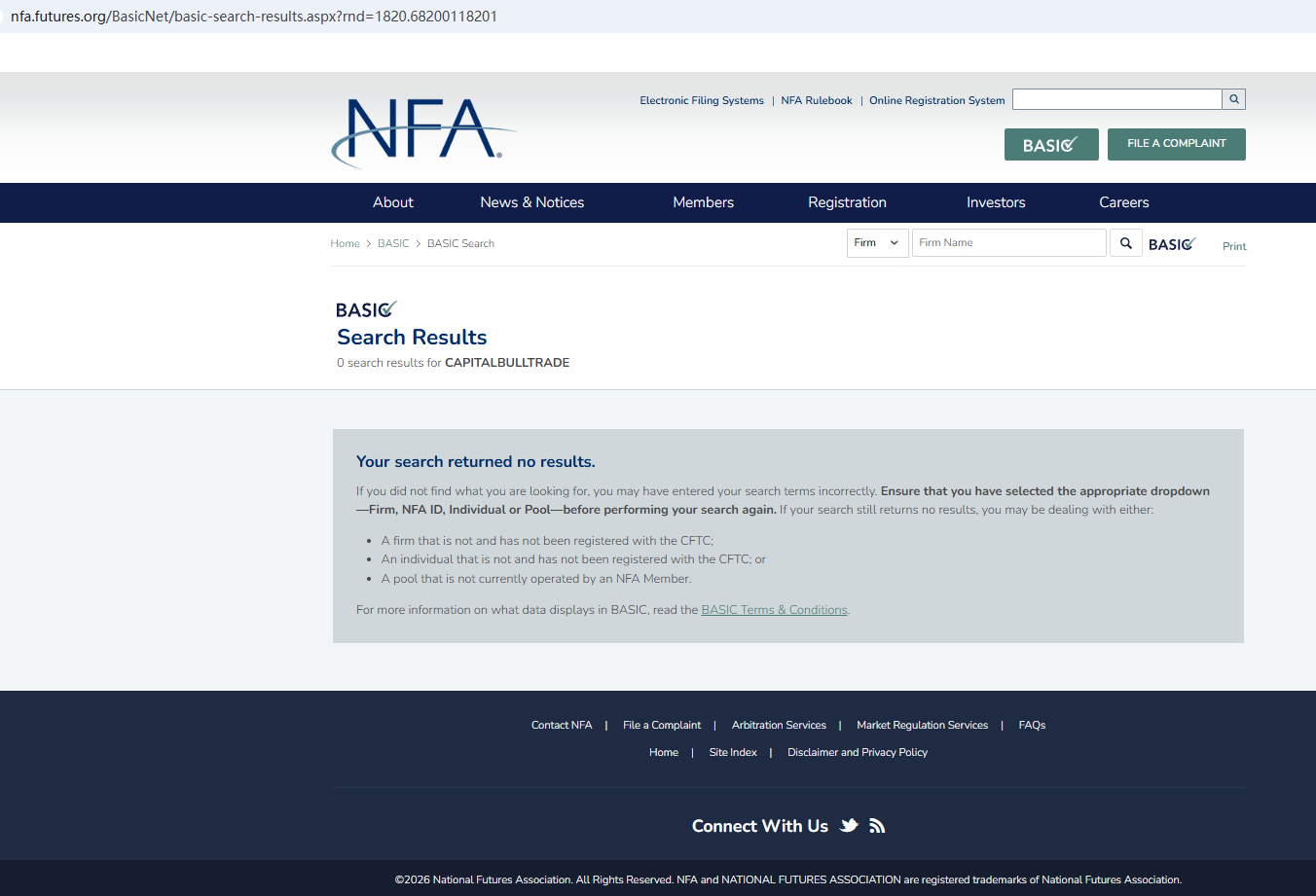Open the About menu
The width and height of the screenshot is (1316, 896).
[x=393, y=202]
